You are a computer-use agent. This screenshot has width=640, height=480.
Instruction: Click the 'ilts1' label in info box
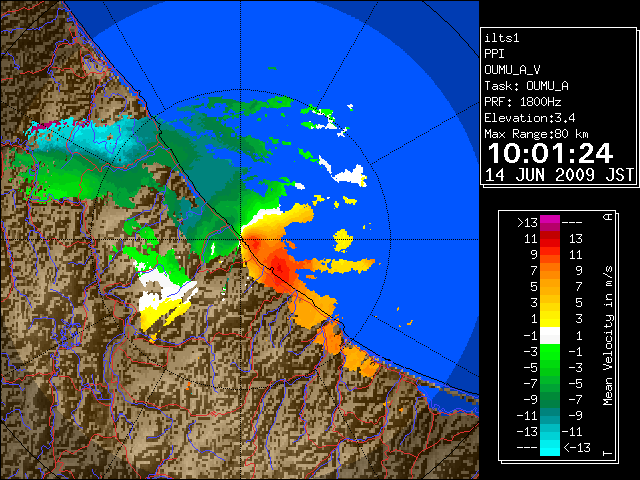502,38
